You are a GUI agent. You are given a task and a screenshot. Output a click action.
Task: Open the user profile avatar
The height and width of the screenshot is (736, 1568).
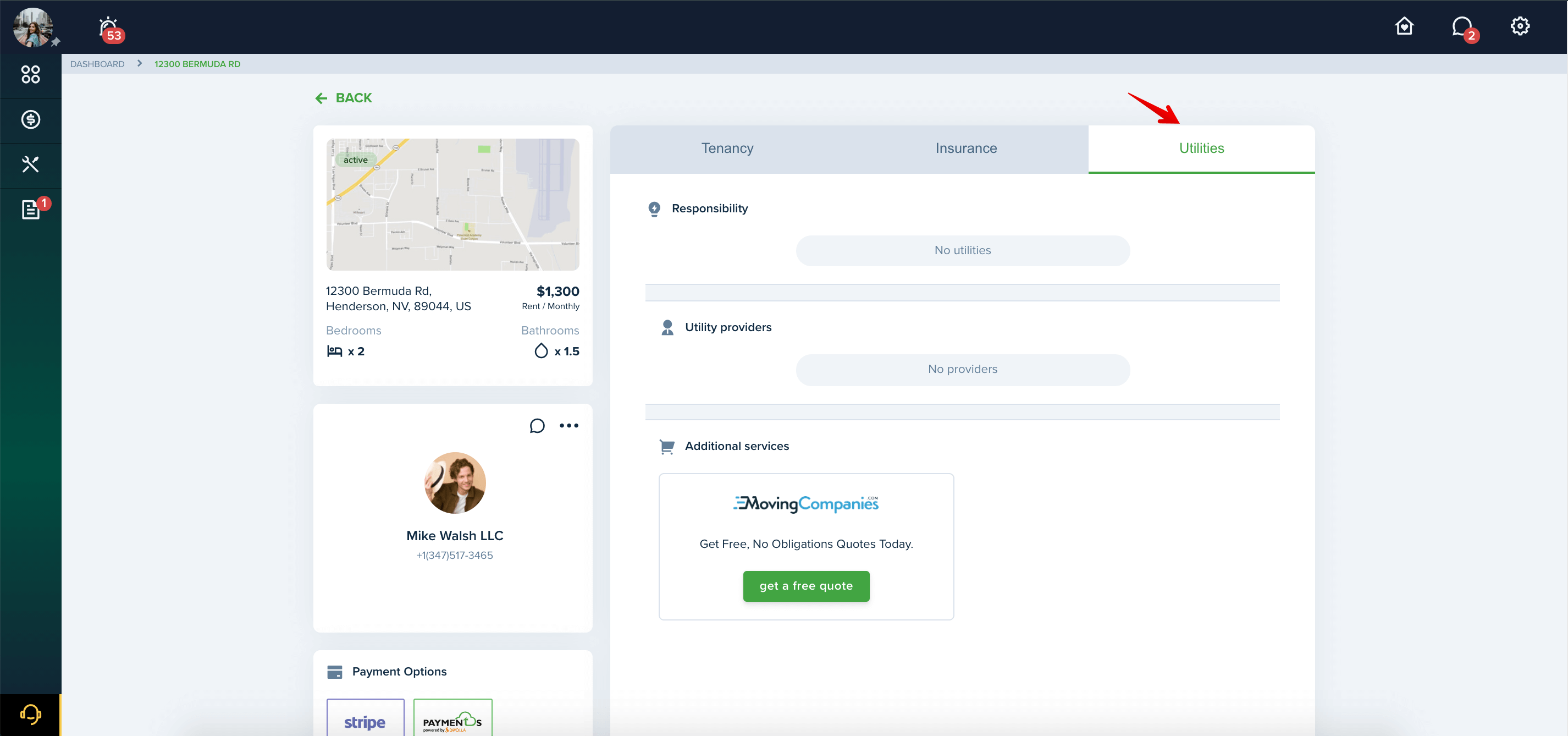33,28
